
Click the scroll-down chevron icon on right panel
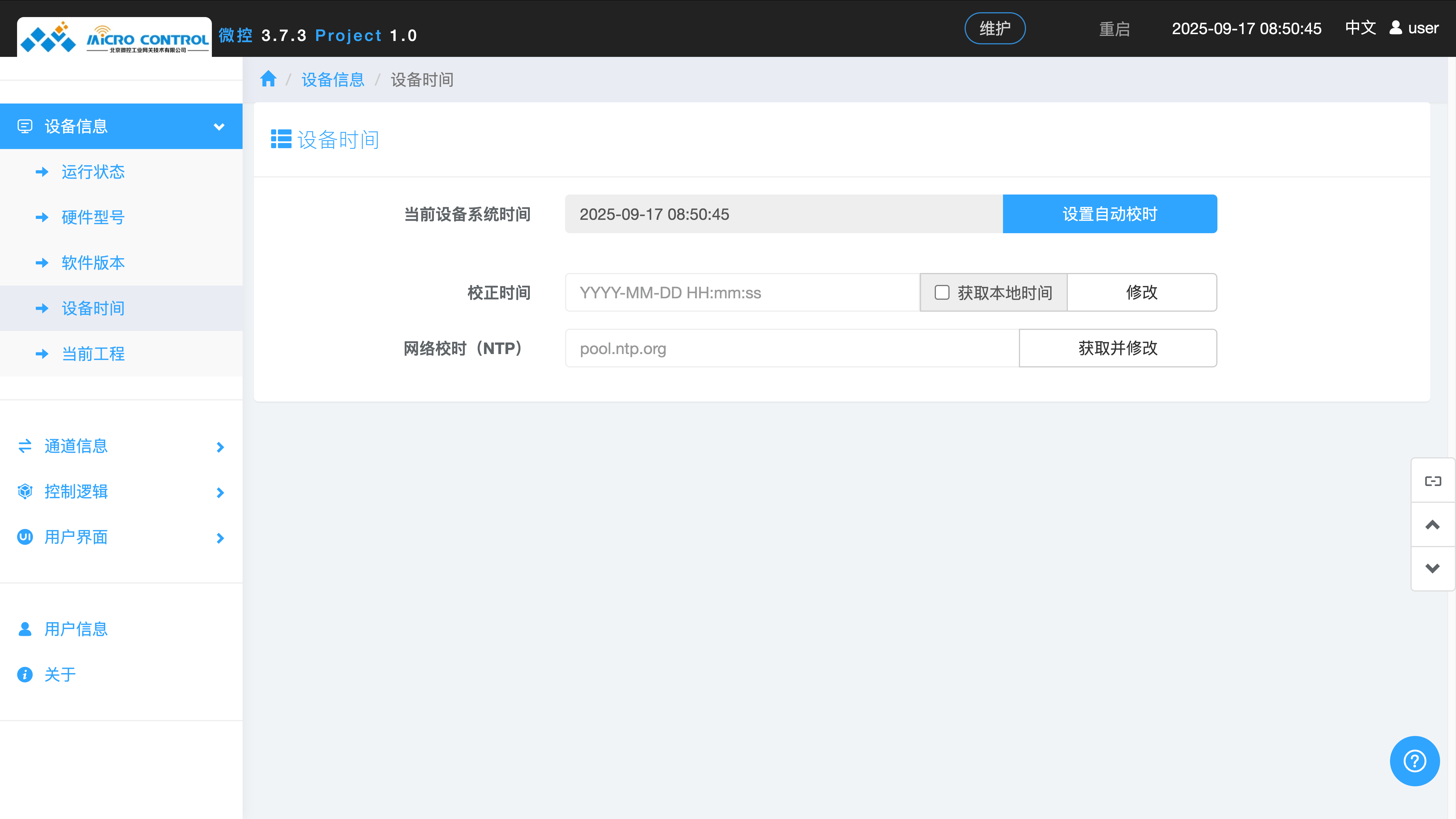point(1432,569)
